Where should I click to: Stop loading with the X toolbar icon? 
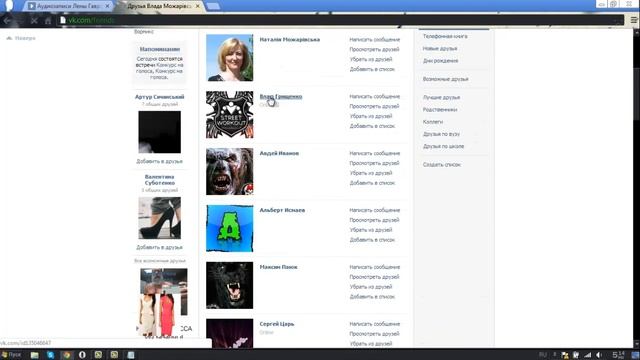coord(34,20)
